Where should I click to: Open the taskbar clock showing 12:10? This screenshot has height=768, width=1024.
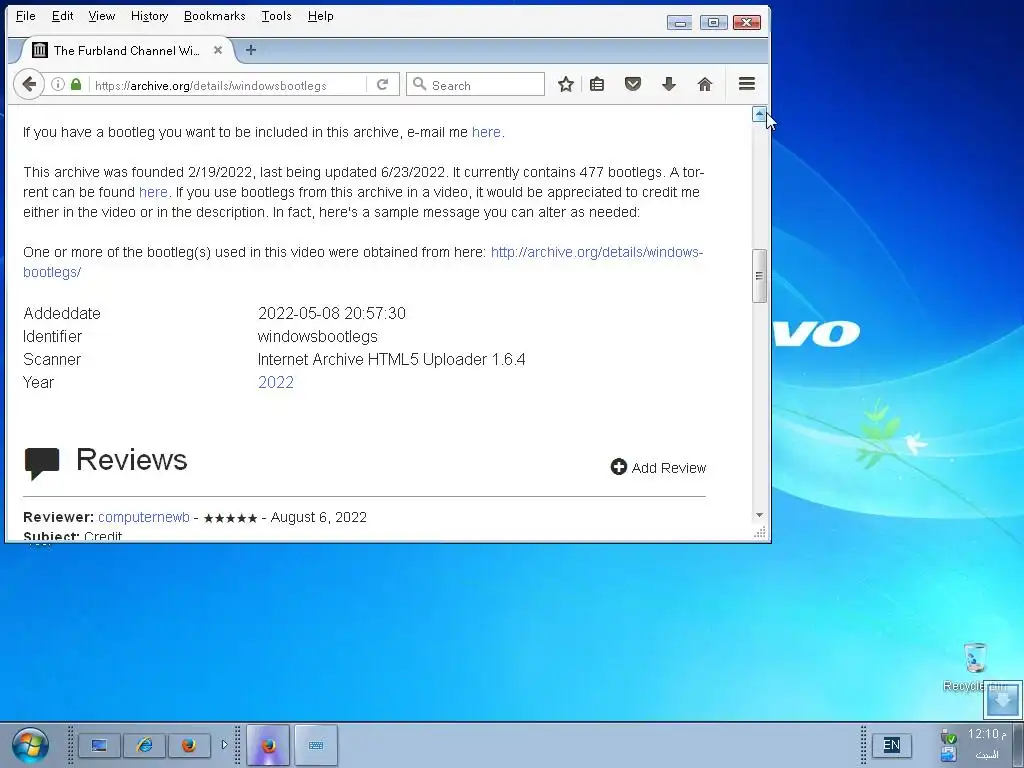coord(987,744)
